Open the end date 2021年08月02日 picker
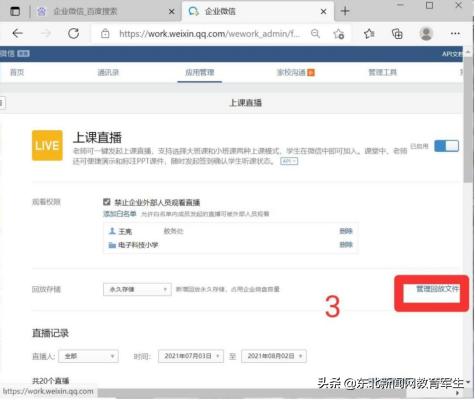Viewport: 475px width, 400px height. [274, 356]
